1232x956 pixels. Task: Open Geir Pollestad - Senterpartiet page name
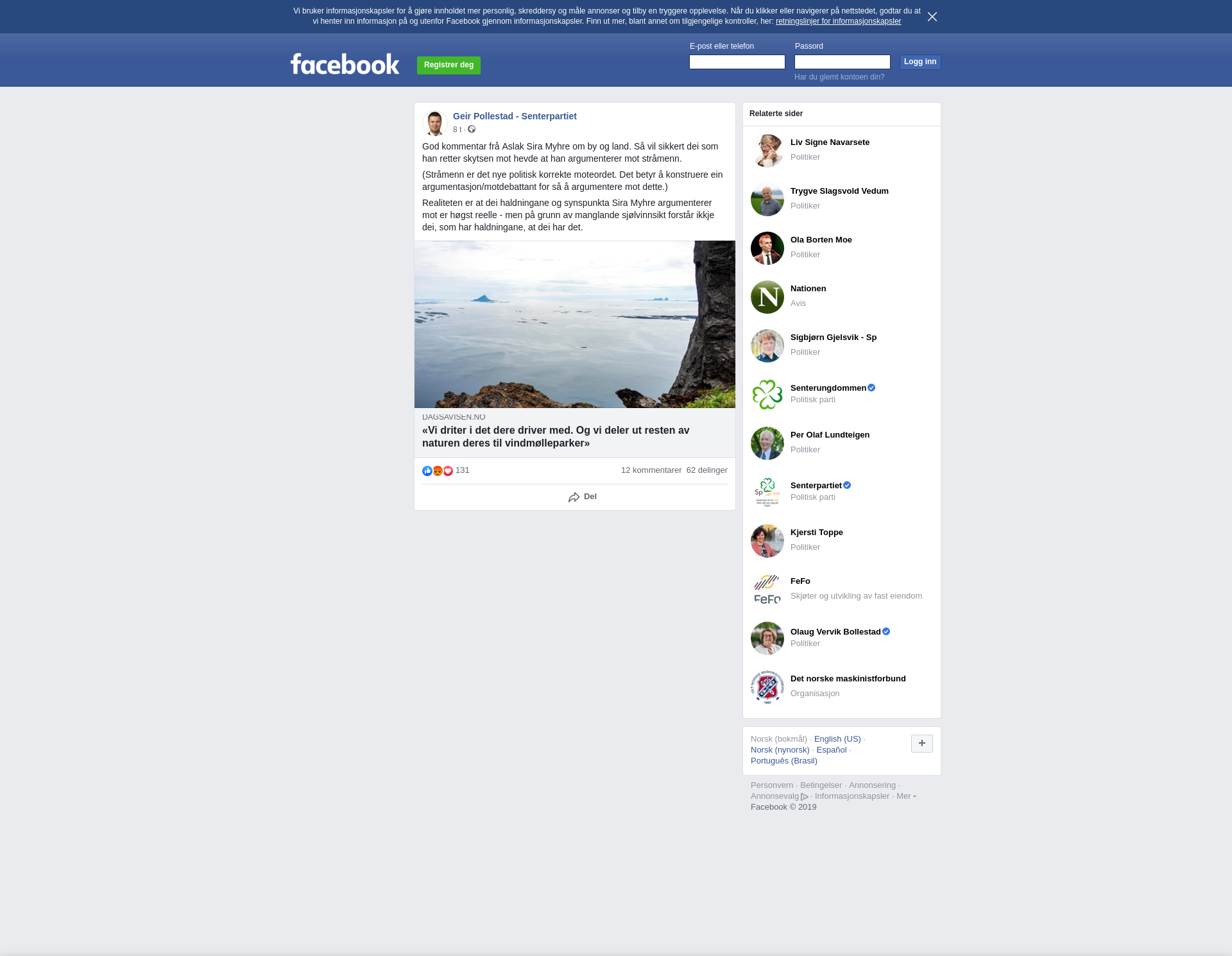tap(515, 116)
